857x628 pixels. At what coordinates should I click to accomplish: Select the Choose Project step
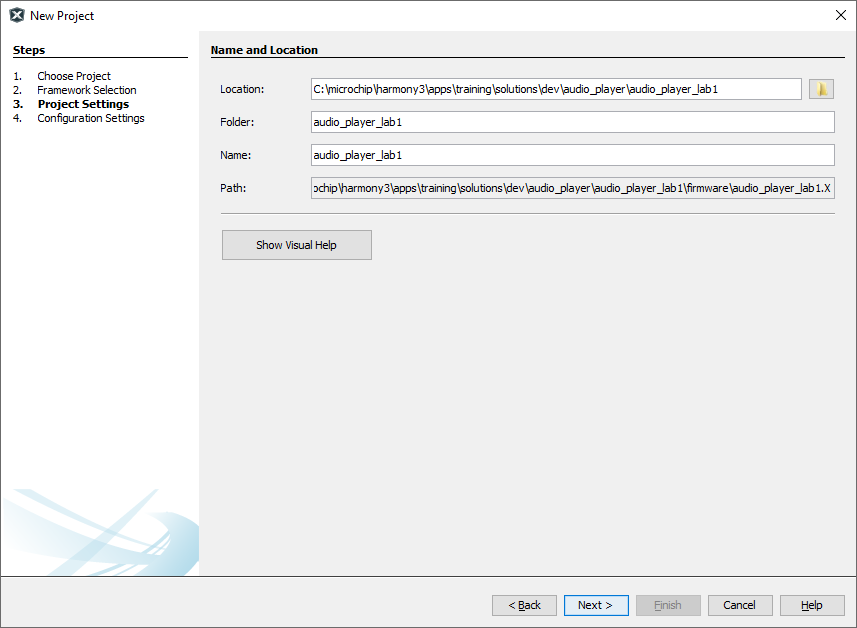click(74, 76)
